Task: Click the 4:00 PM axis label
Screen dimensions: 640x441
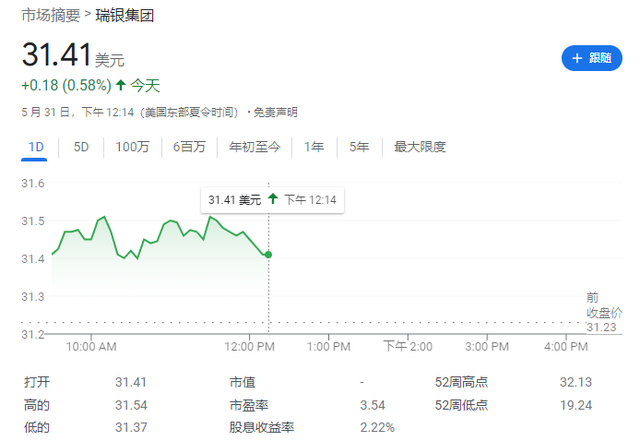Action: (566, 347)
